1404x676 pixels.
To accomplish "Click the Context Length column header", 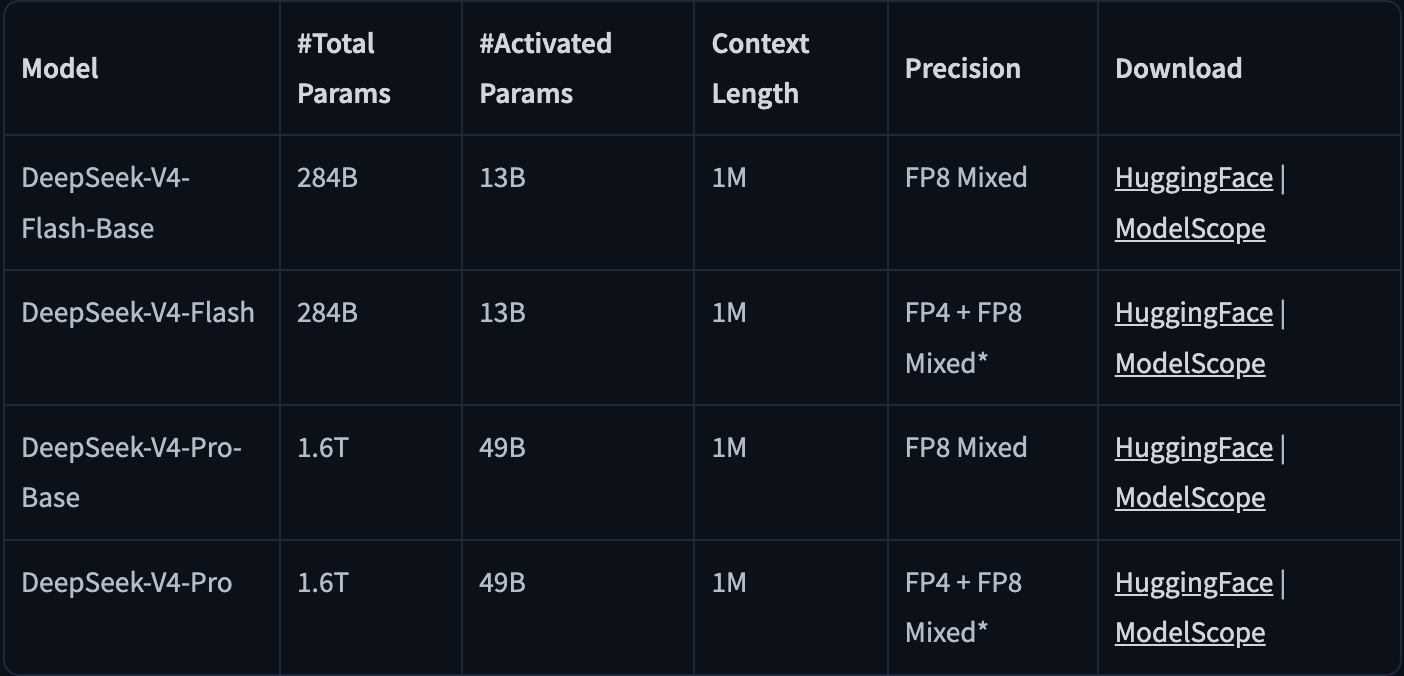I will click(760, 69).
